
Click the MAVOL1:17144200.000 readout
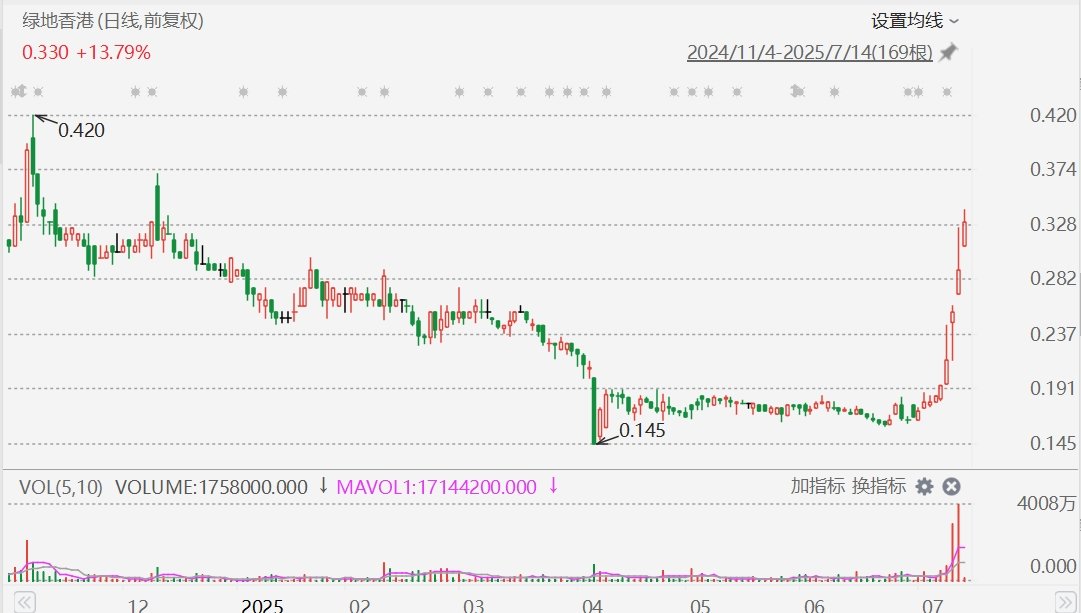click(x=436, y=487)
